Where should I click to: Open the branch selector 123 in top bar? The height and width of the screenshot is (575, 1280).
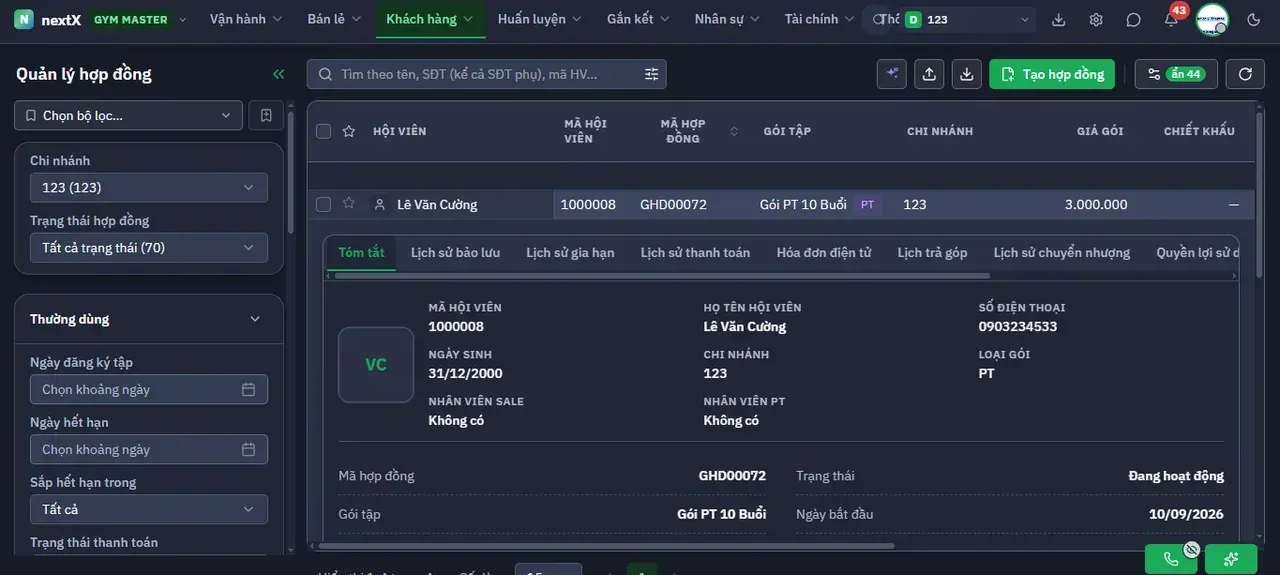point(967,19)
